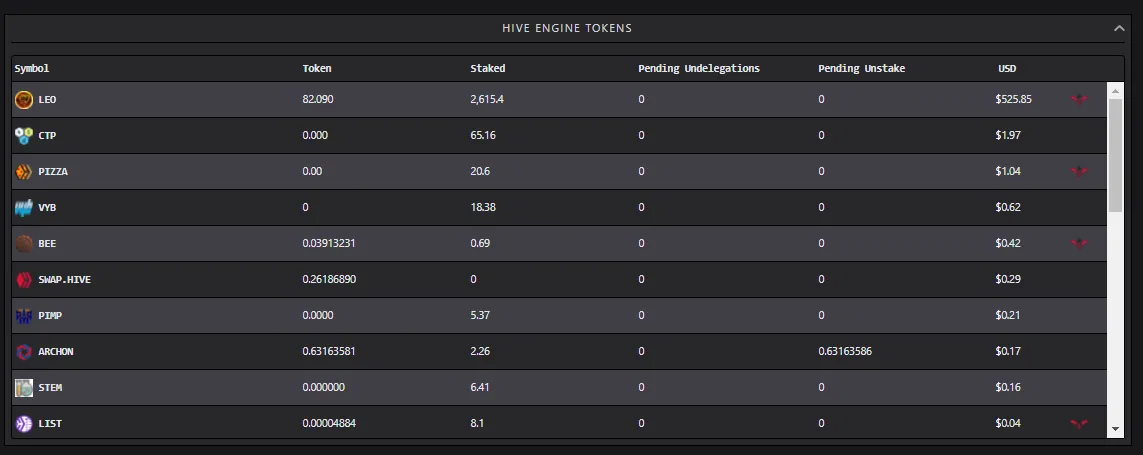Click BEE token balance 0.03913231
The image size is (1143, 455).
point(329,244)
